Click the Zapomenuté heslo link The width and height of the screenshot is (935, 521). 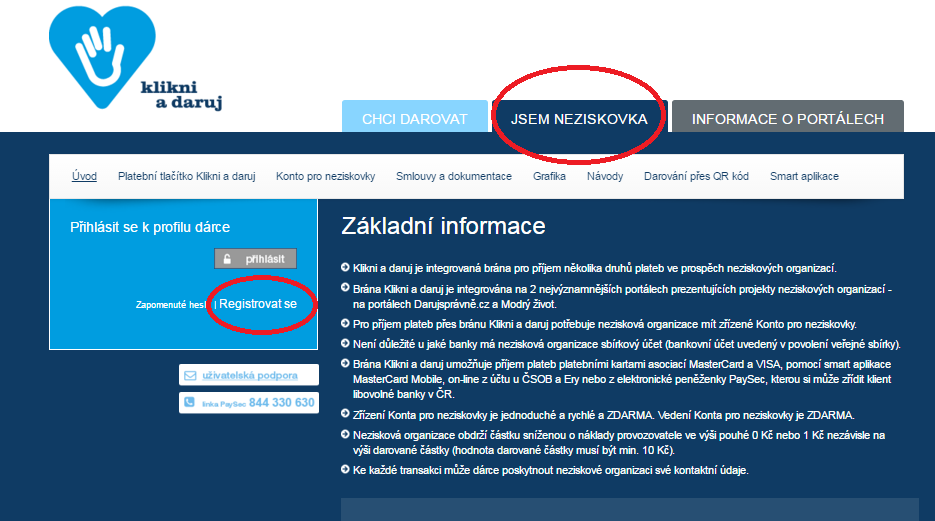click(171, 305)
